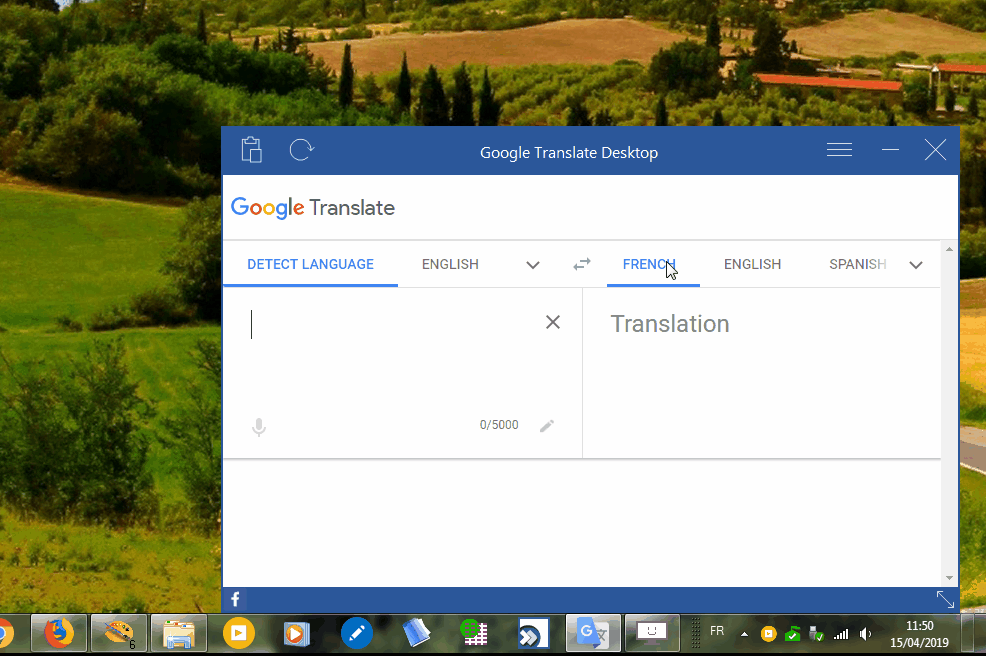Click the Google Translate logo
This screenshot has width=986, height=656.
[313, 208]
